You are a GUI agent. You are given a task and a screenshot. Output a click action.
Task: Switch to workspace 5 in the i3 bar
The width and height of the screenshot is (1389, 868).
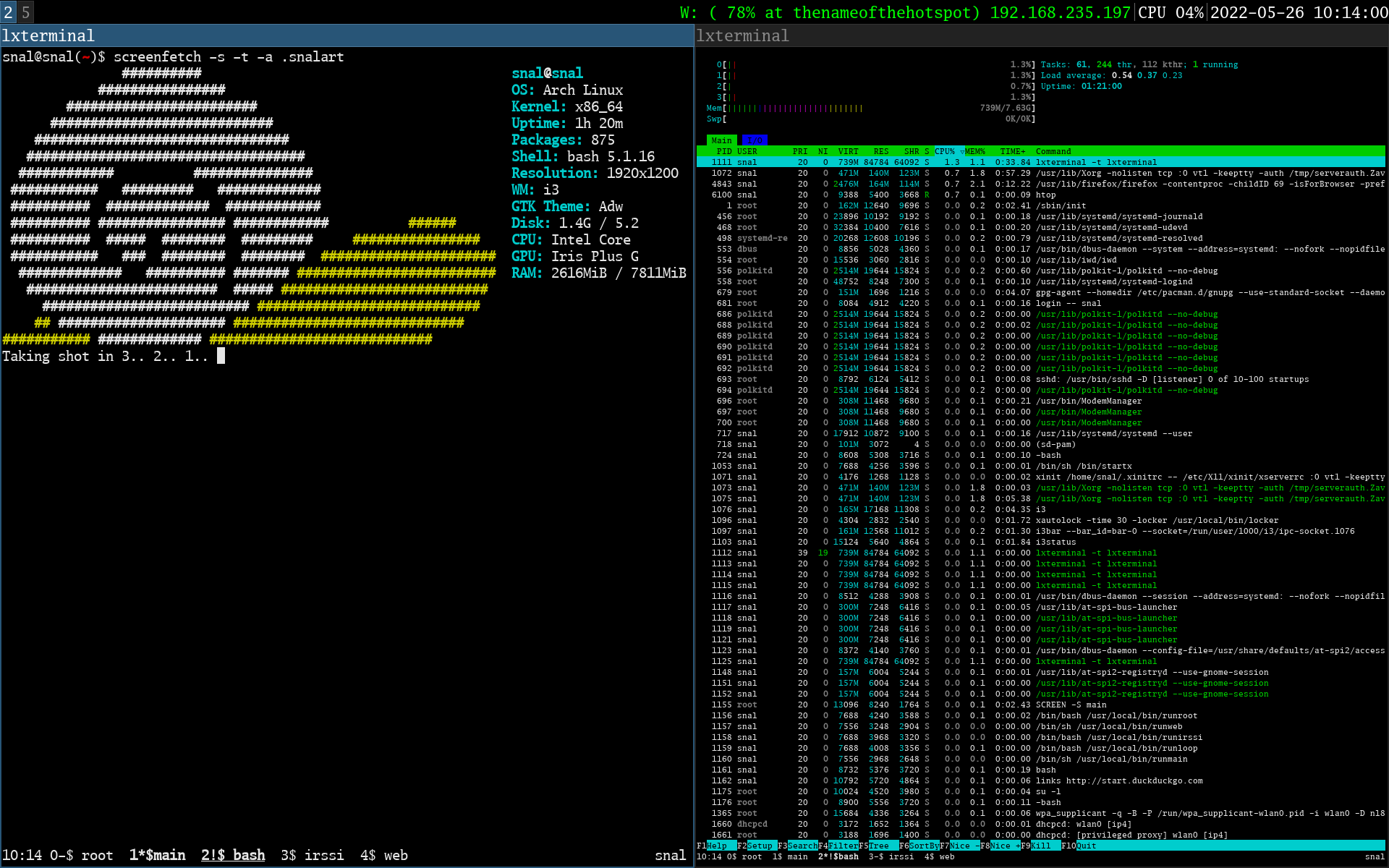[25, 12]
